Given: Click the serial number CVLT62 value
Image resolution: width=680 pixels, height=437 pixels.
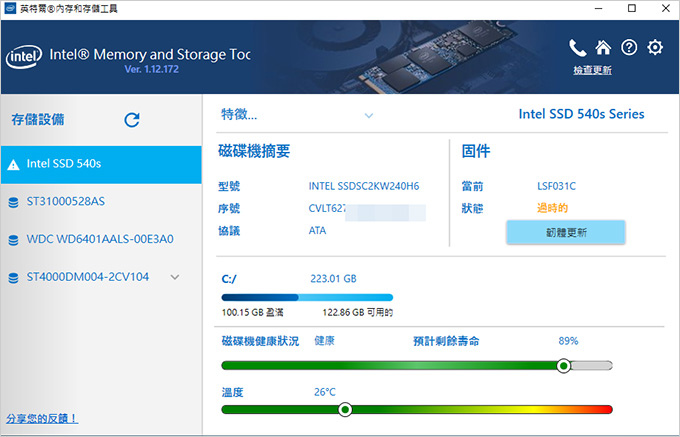Looking at the screenshot, I should 327,209.
